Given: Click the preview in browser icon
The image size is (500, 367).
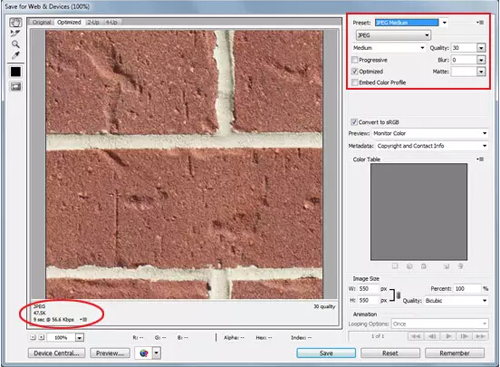Looking at the screenshot, I should [x=144, y=353].
